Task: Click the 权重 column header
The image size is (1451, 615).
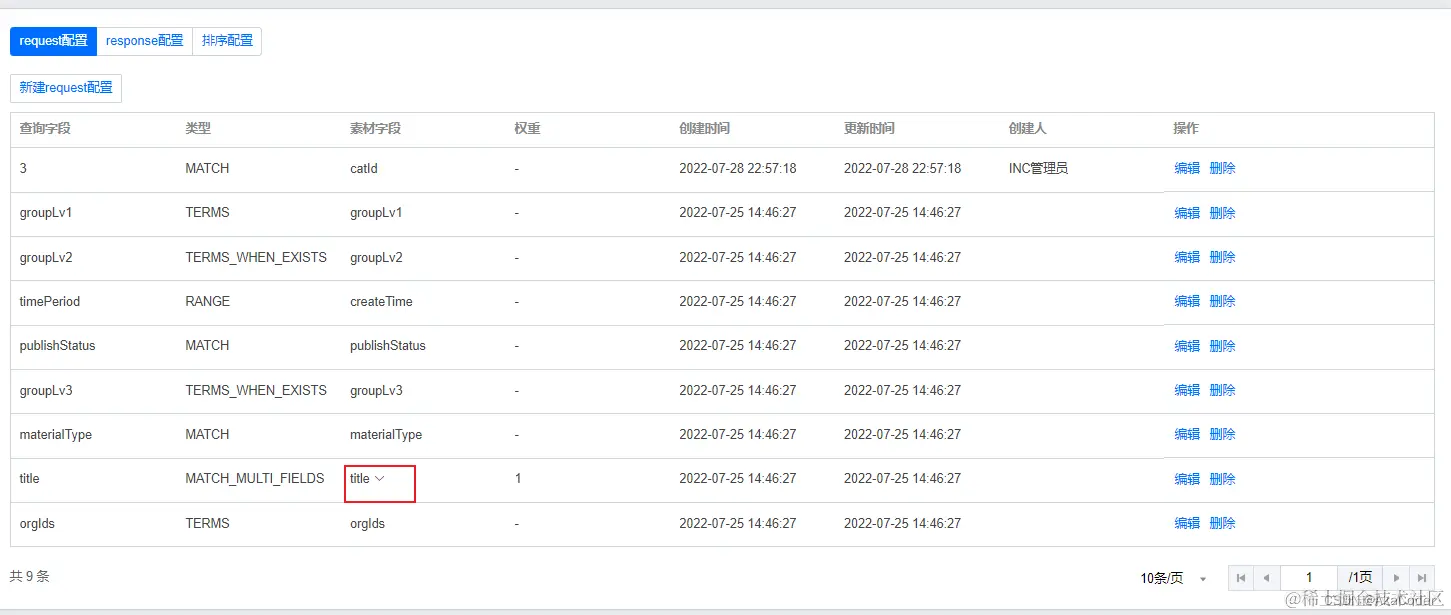Action: click(528, 129)
